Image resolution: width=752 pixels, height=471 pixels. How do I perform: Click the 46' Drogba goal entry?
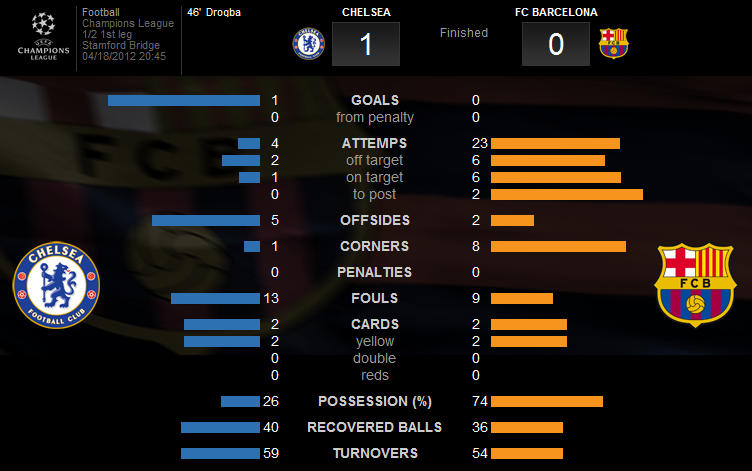(214, 12)
